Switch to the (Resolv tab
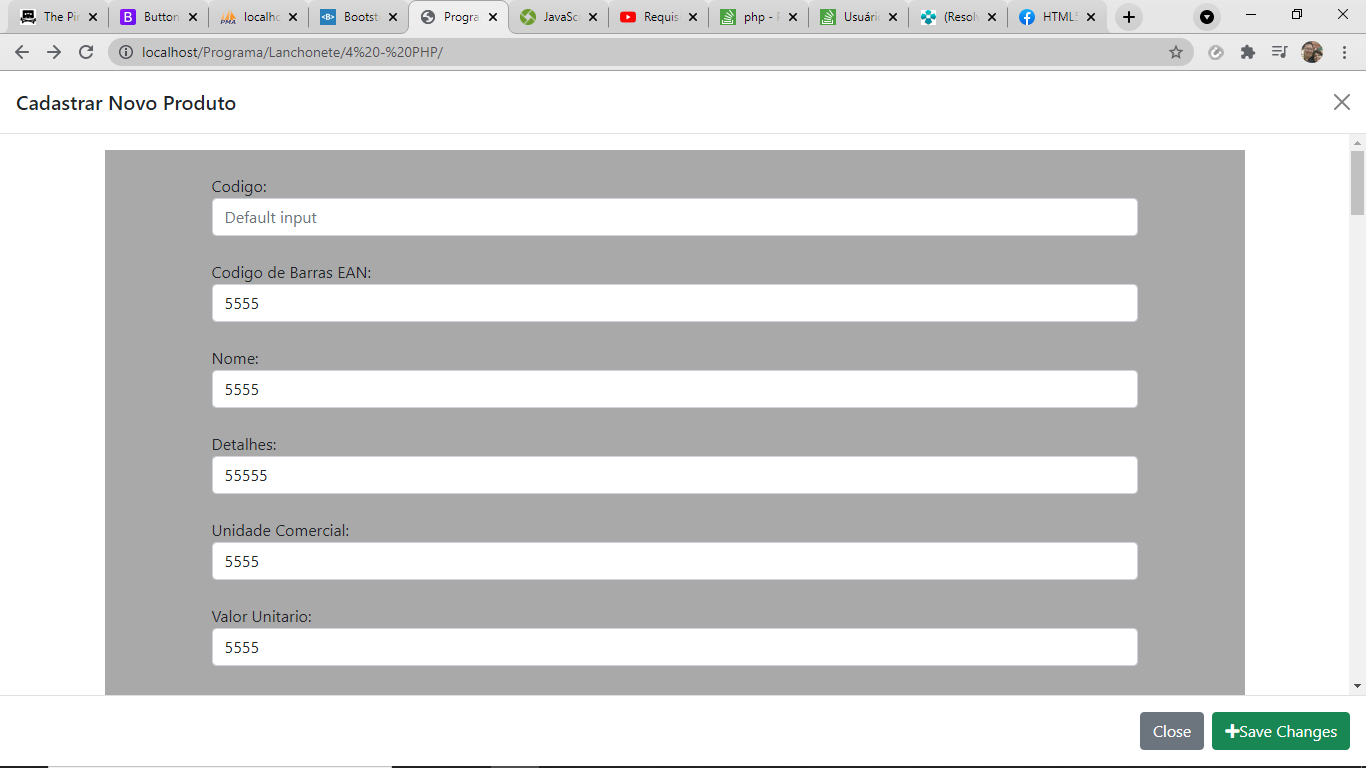This screenshot has width=1366, height=768. [x=958, y=17]
